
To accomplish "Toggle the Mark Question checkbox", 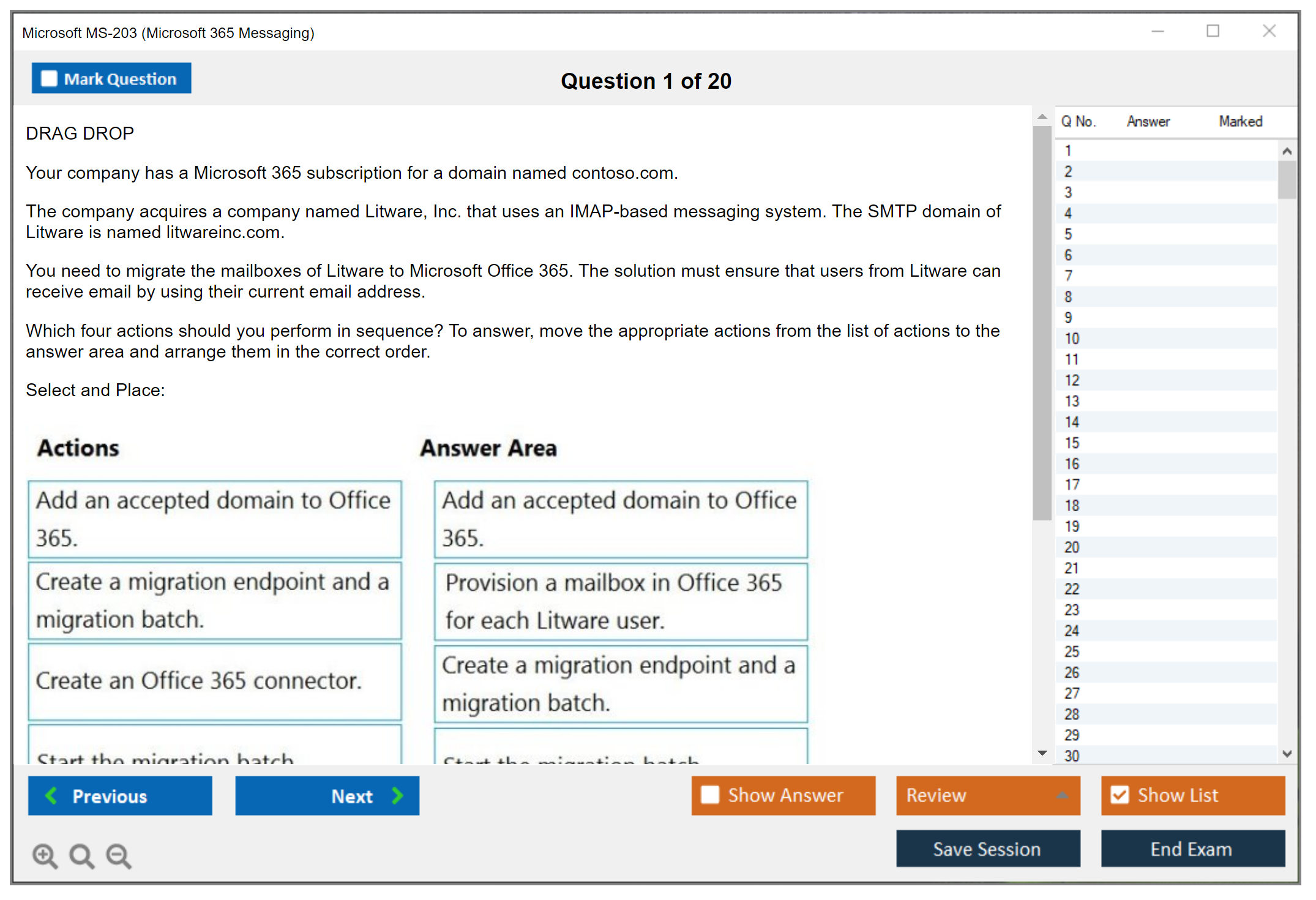I will tap(49, 78).
